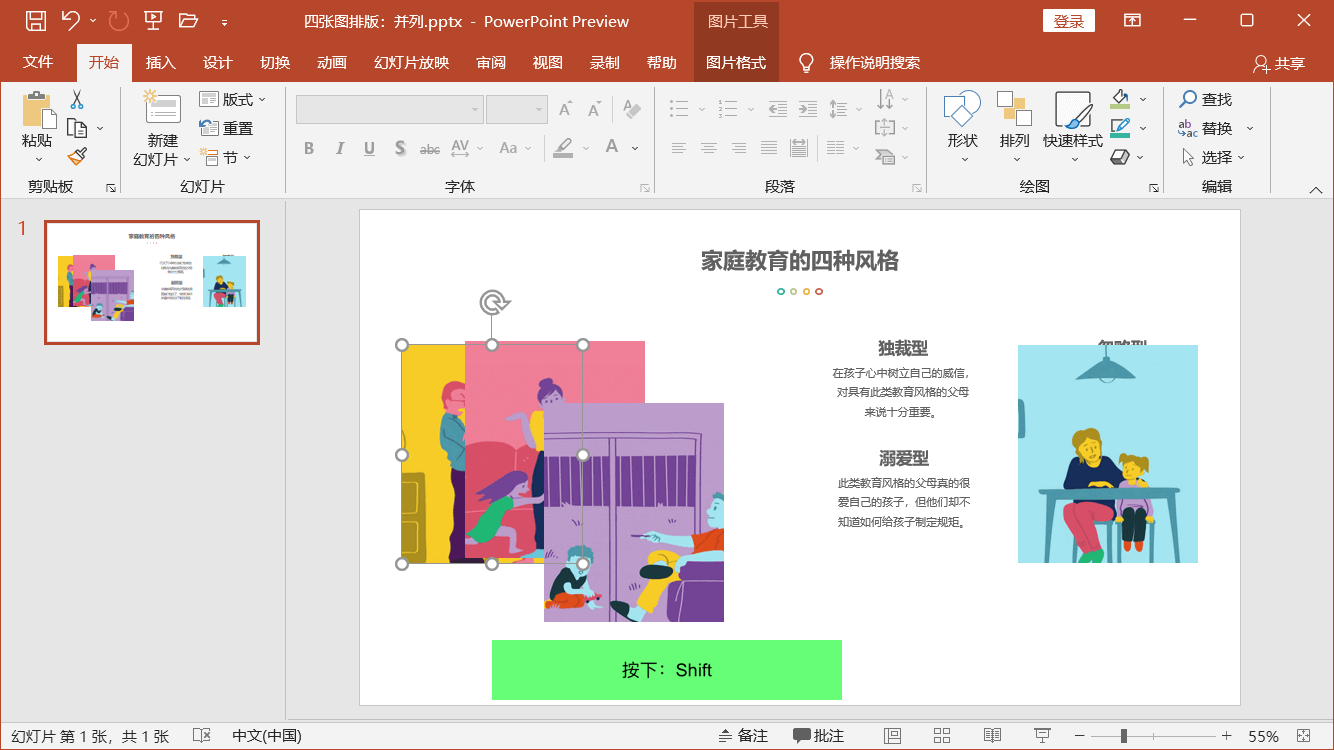This screenshot has height=750, width=1334.
Task: Align text left
Action: coord(678,148)
